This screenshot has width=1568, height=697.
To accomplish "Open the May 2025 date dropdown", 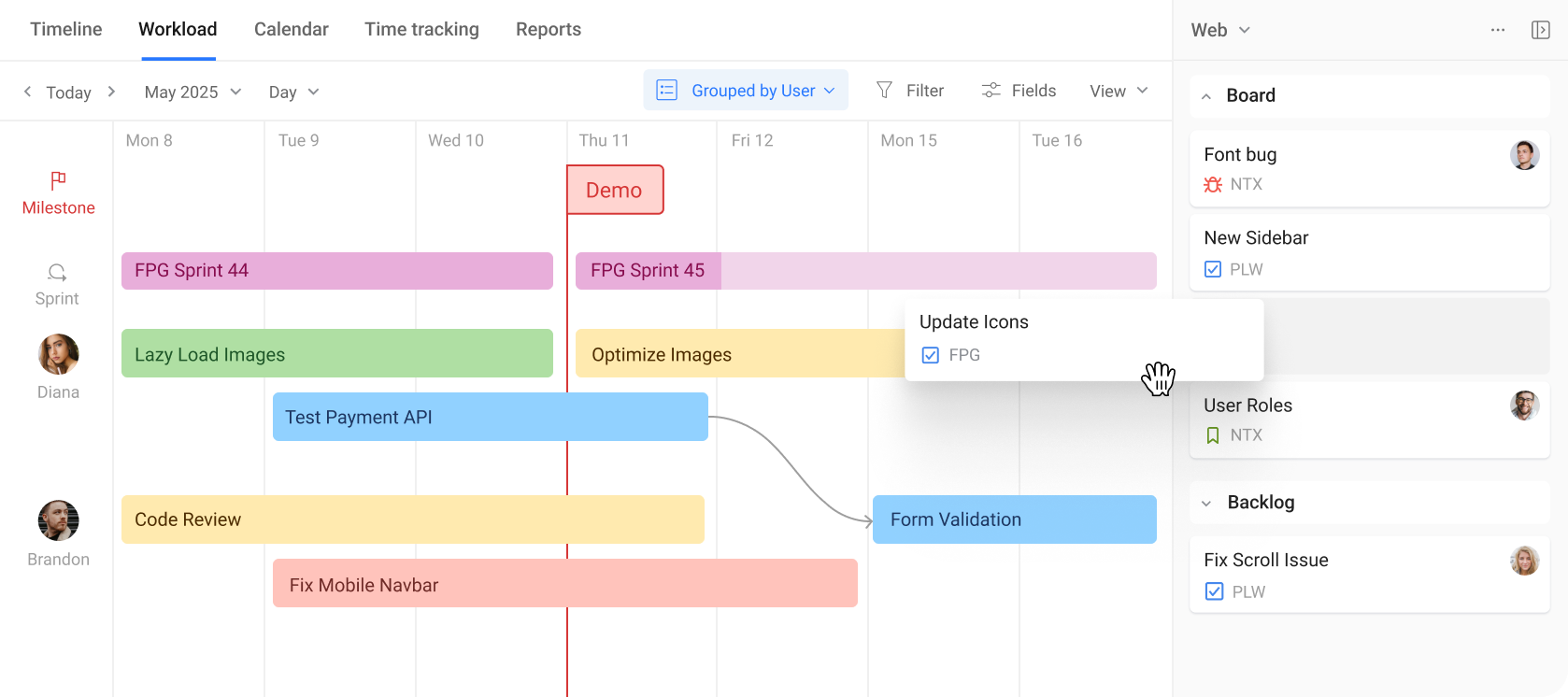I will [x=192, y=92].
